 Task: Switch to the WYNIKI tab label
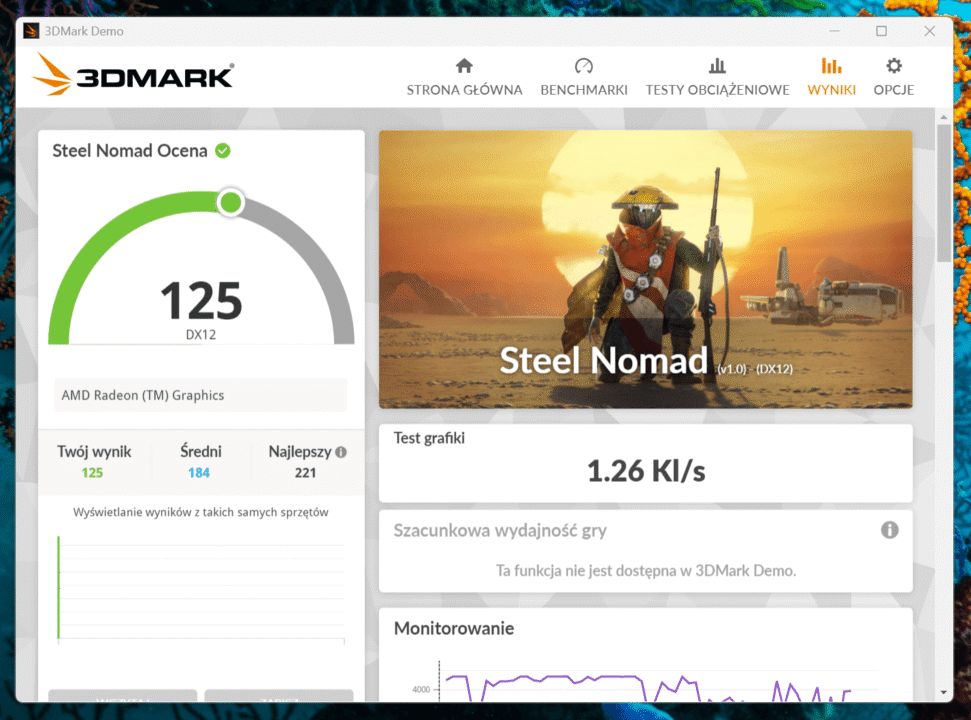coord(832,90)
